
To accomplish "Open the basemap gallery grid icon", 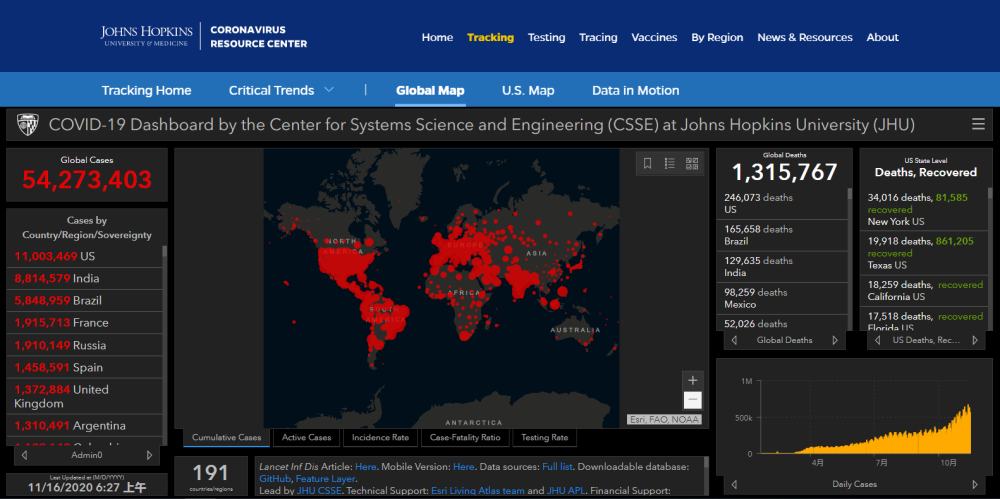I will pyautogui.click(x=692, y=163).
